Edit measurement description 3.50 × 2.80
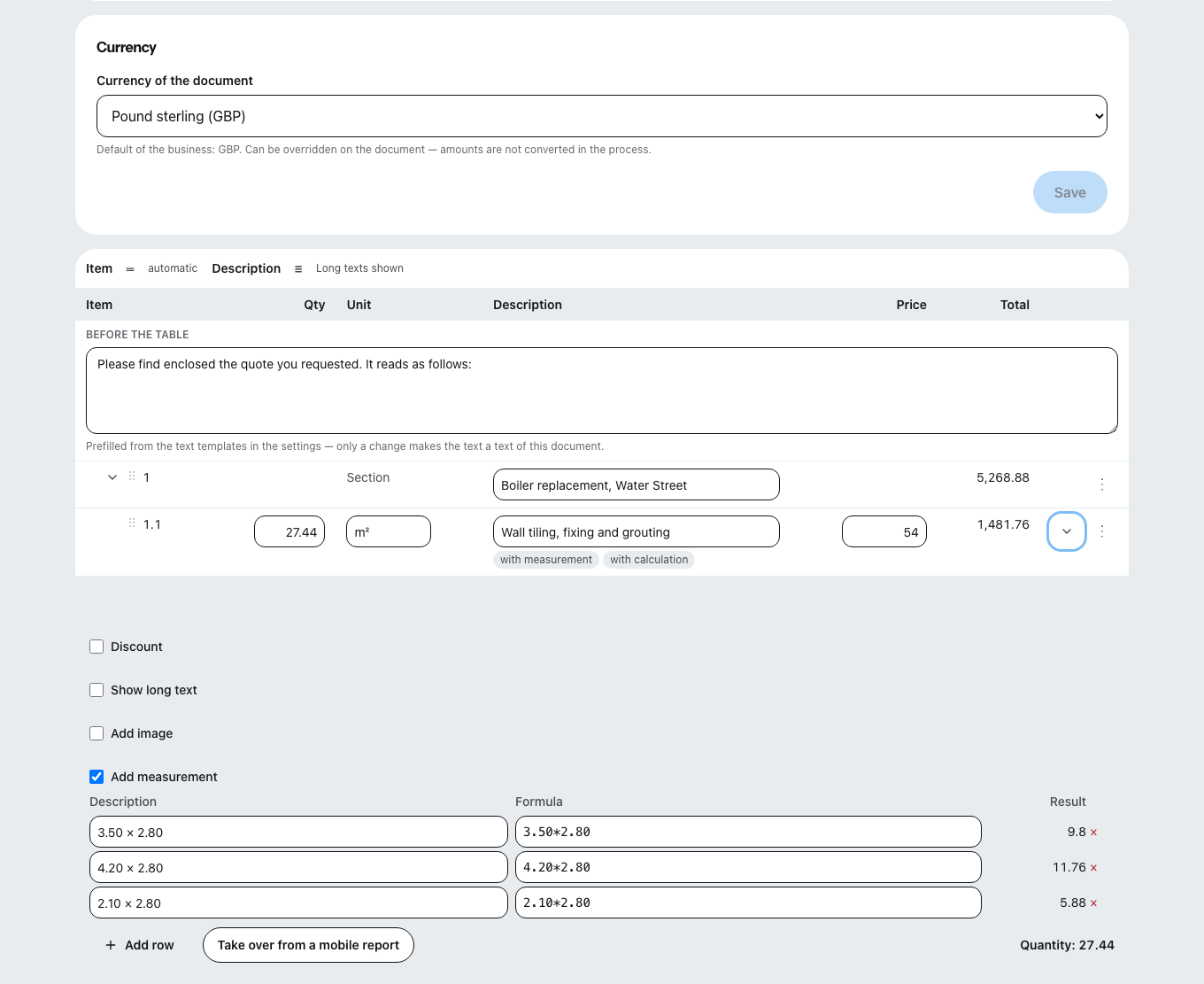 tap(298, 832)
